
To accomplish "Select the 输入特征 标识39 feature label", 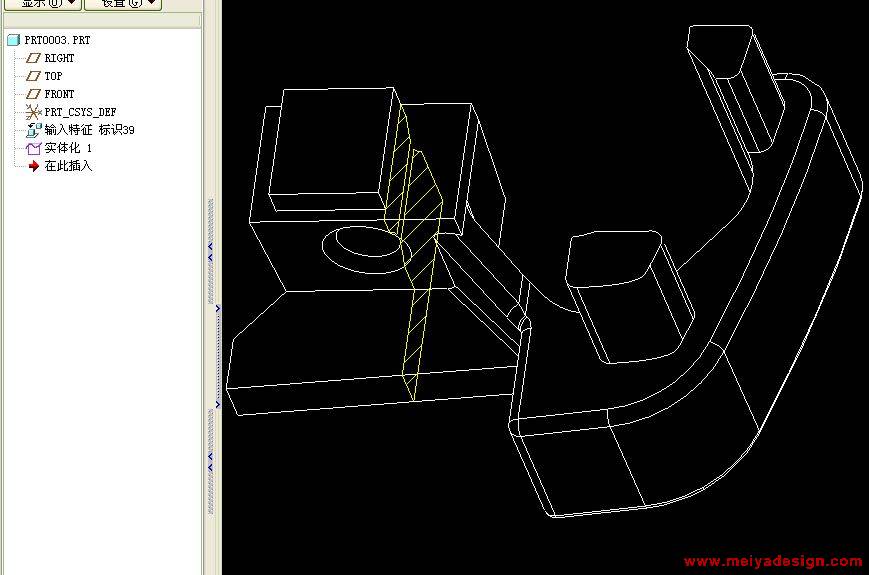I will coord(89,130).
